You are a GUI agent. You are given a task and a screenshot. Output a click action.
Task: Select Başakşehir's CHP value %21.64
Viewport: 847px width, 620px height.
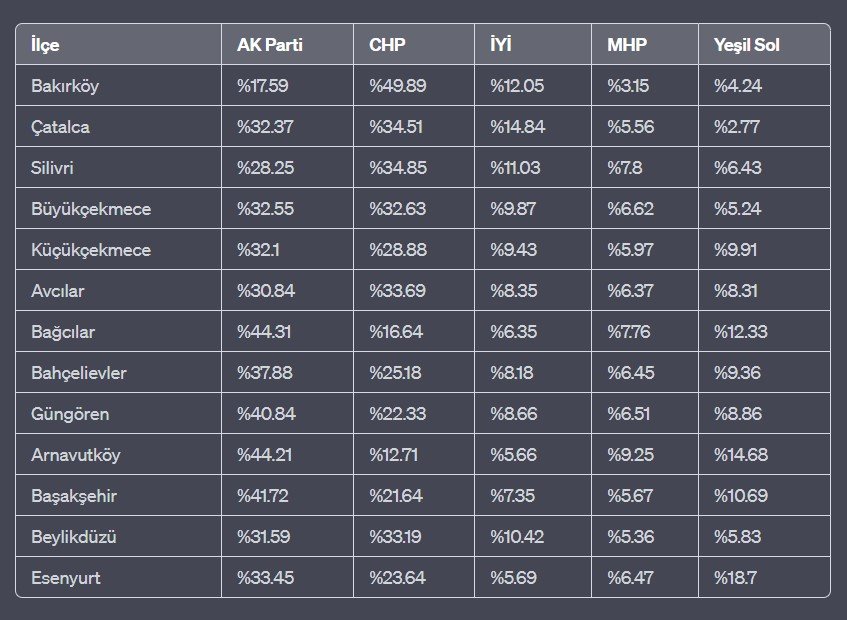click(396, 496)
